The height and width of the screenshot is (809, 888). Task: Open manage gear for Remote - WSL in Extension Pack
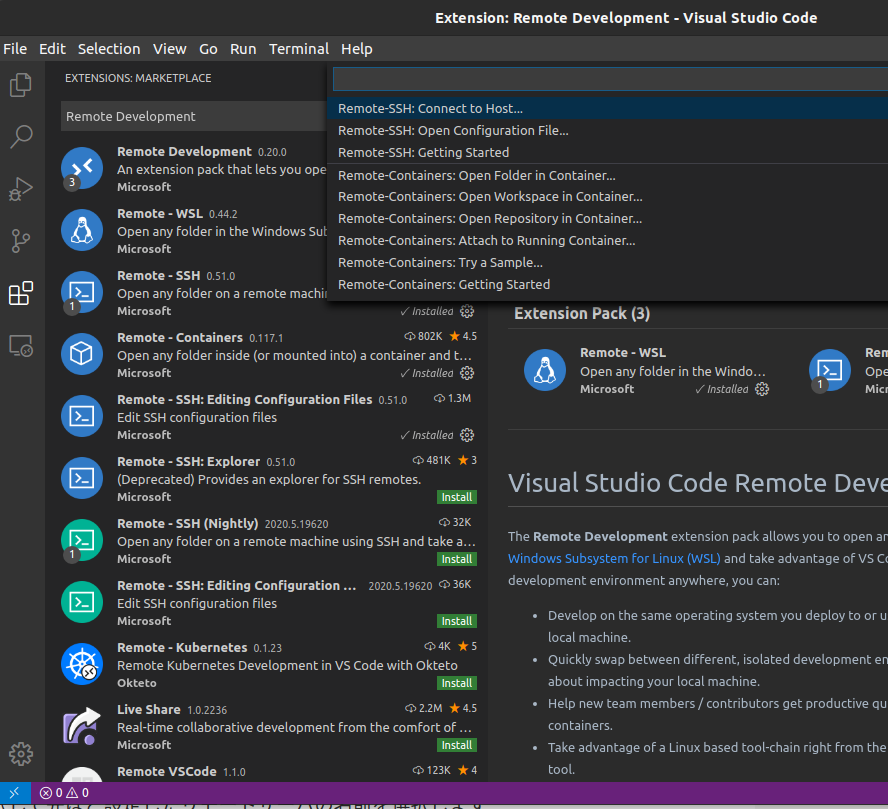(x=762, y=389)
